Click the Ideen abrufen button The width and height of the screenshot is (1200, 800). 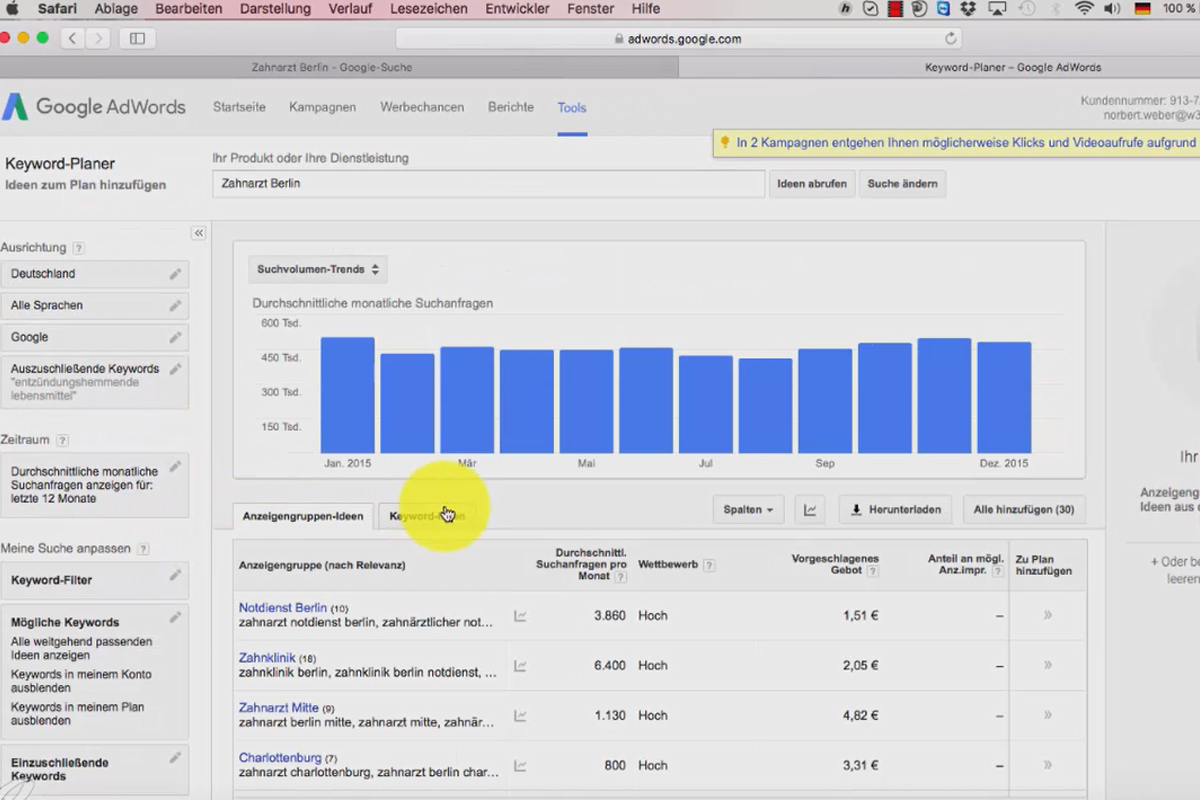pos(812,184)
